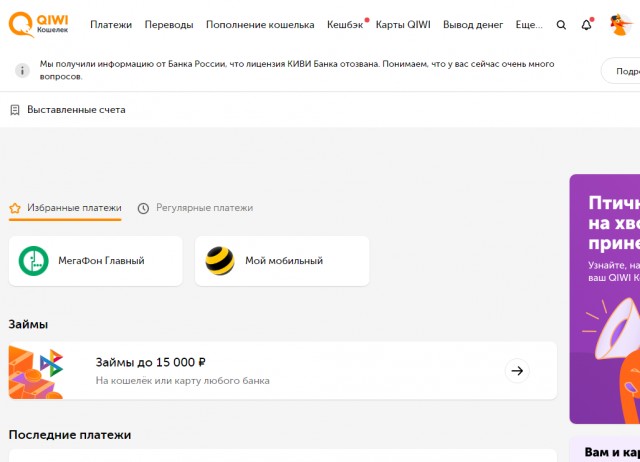The width and height of the screenshot is (640, 462).
Task: Open the QIWI Кошелек logo home link
Action: (x=38, y=24)
